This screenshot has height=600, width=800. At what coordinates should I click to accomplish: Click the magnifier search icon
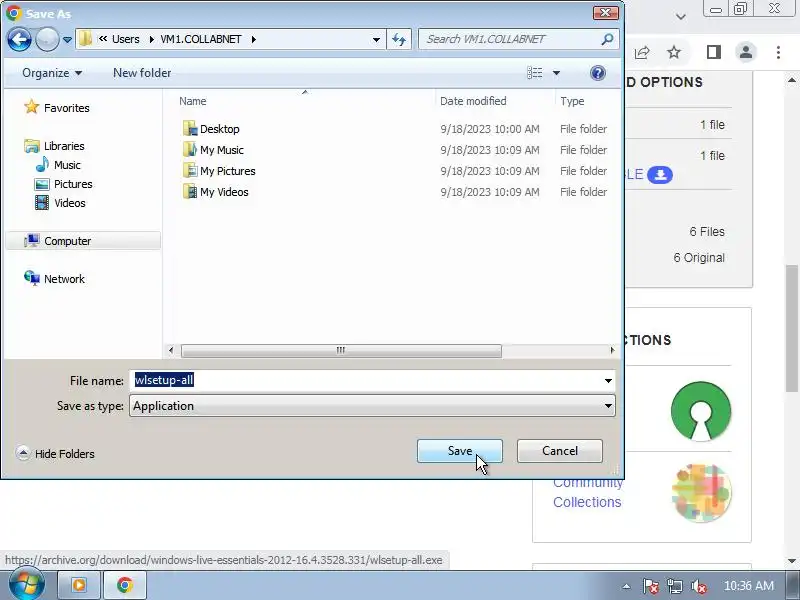(607, 39)
